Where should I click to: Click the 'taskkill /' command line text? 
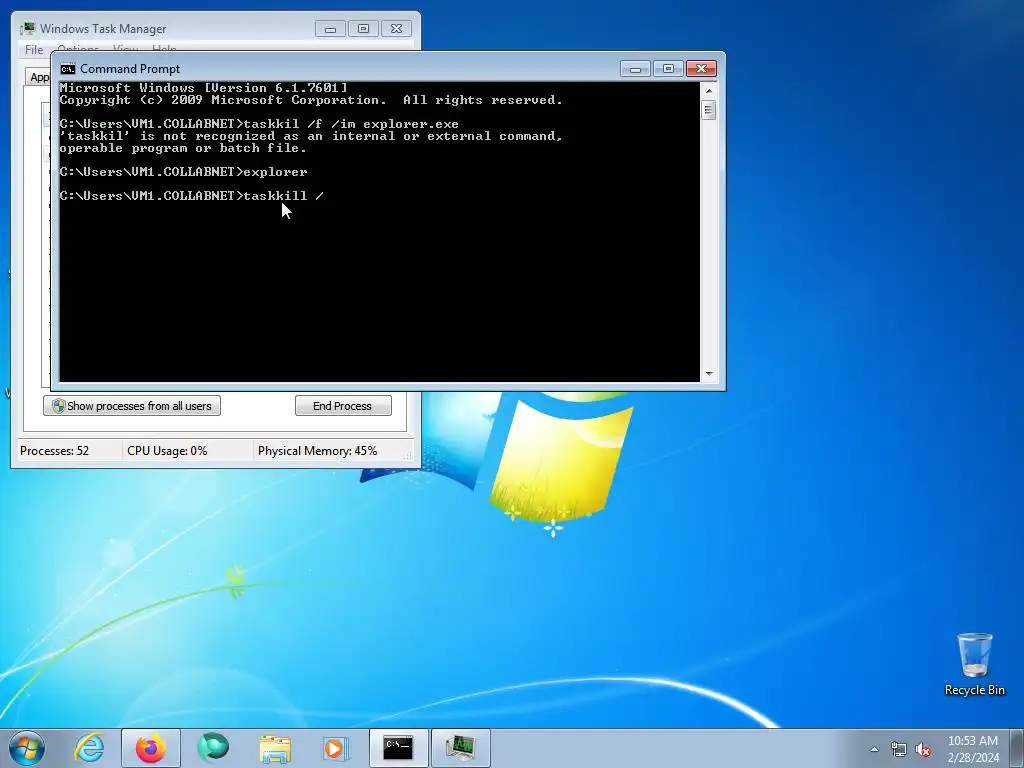pyautogui.click(x=283, y=196)
